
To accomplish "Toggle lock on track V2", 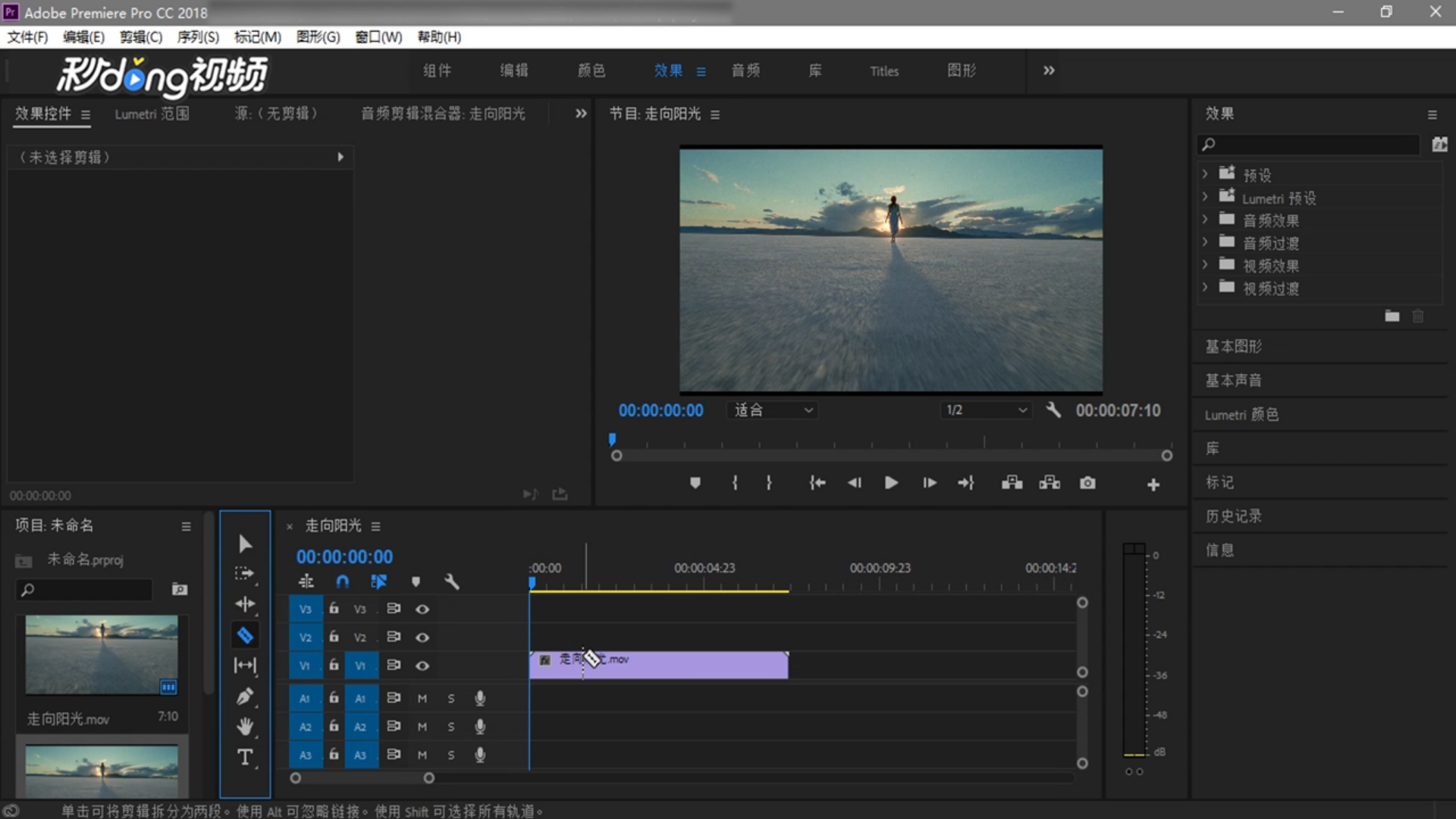I will [334, 637].
